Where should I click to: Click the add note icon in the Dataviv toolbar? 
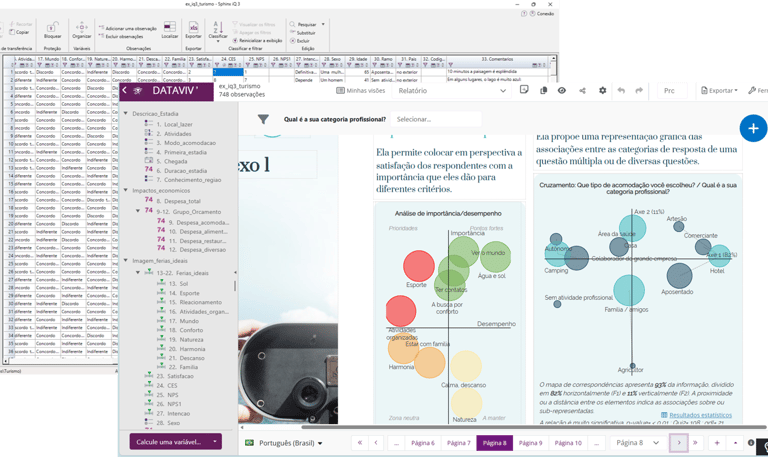(524, 90)
